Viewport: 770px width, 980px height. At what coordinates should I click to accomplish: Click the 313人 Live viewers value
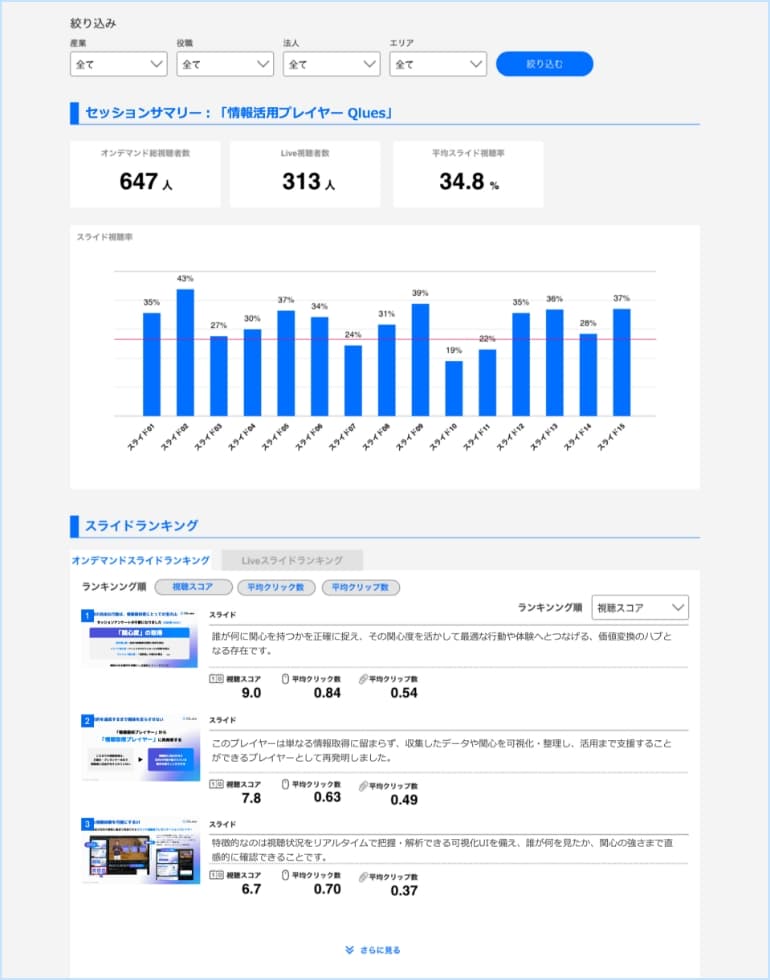click(x=308, y=181)
